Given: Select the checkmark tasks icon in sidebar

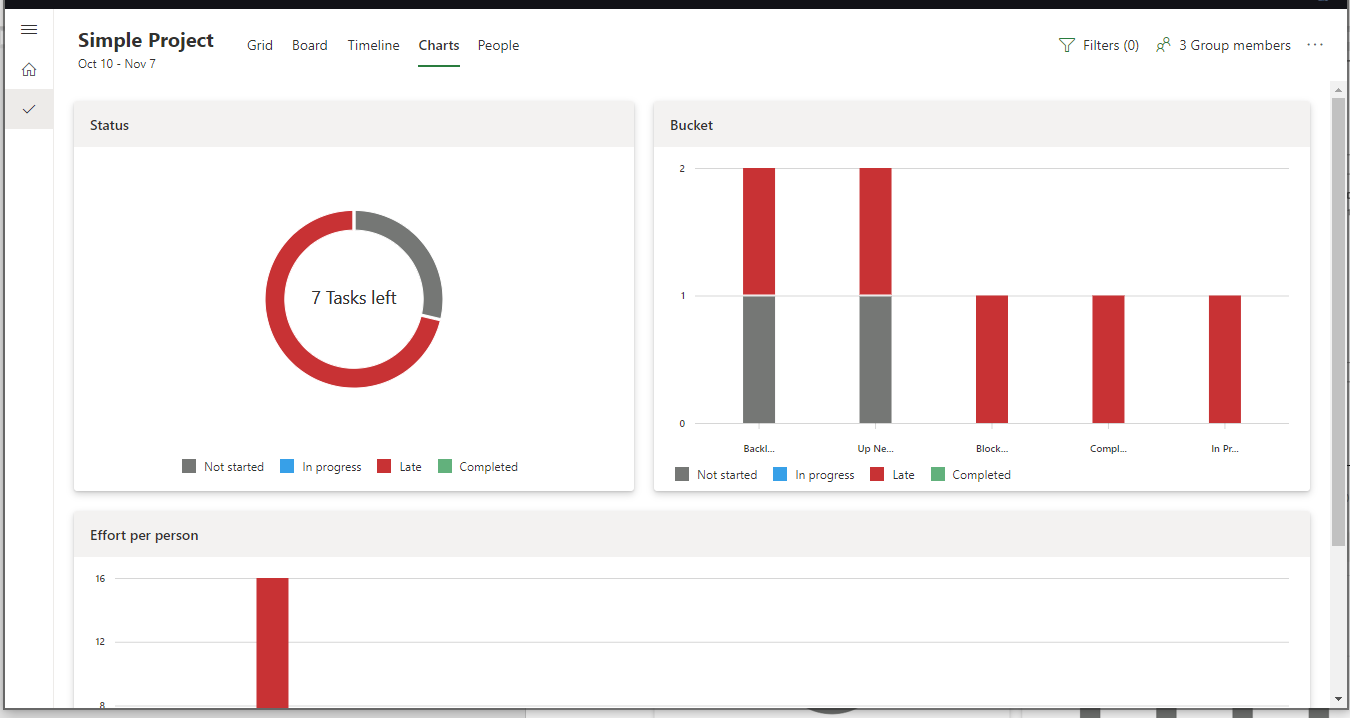Looking at the screenshot, I should (x=29, y=109).
